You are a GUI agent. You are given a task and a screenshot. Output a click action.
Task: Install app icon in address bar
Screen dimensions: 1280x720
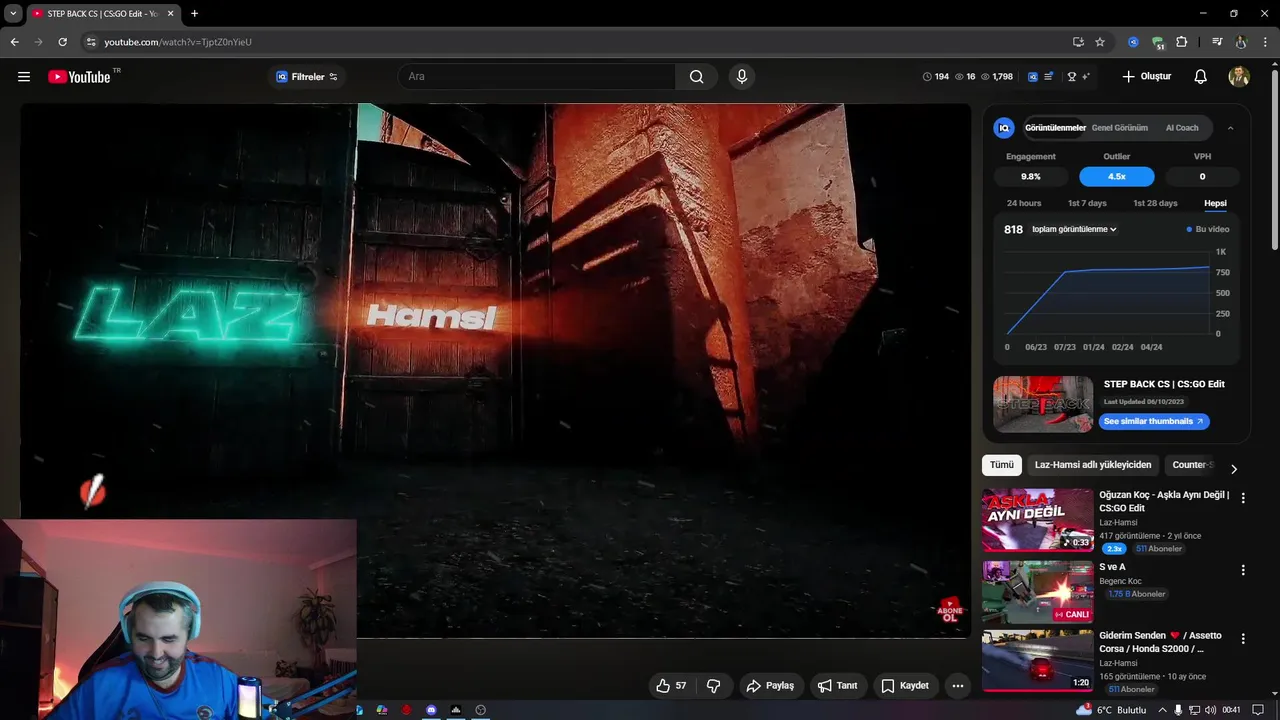click(1078, 42)
